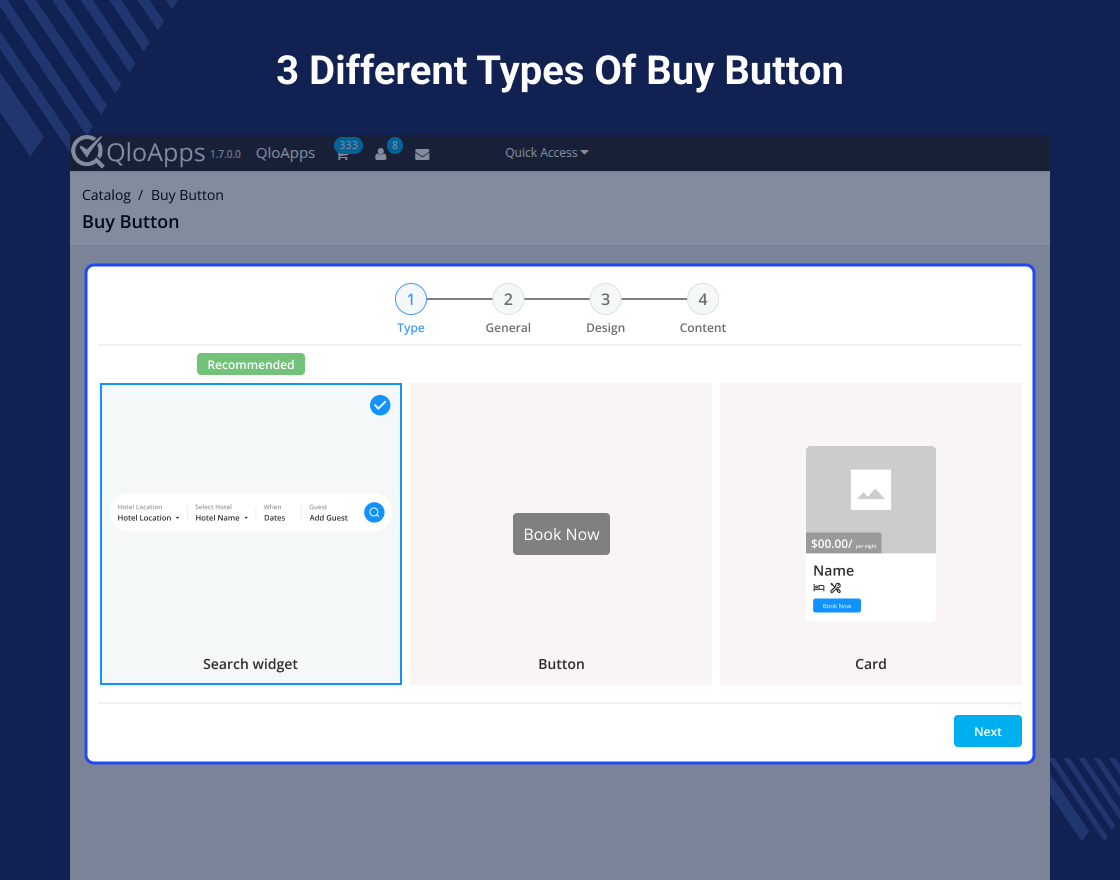Click the Add Guest field in widget preview
Image resolution: width=1120 pixels, height=880 pixels.
329,518
